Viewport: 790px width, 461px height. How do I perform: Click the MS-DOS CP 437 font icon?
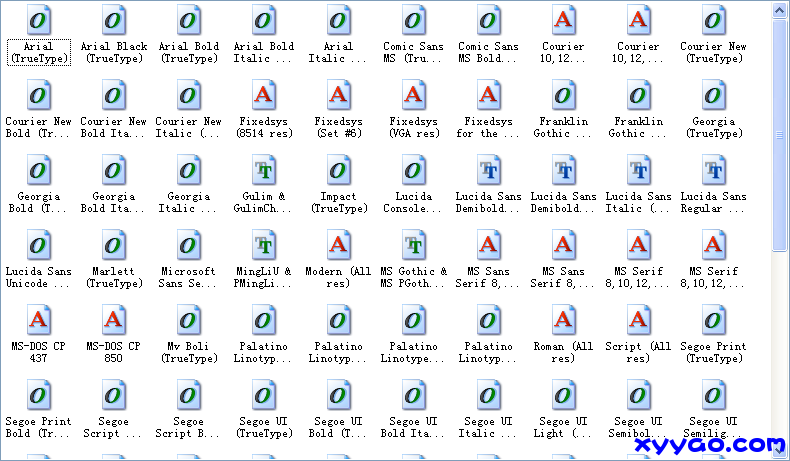[39, 320]
